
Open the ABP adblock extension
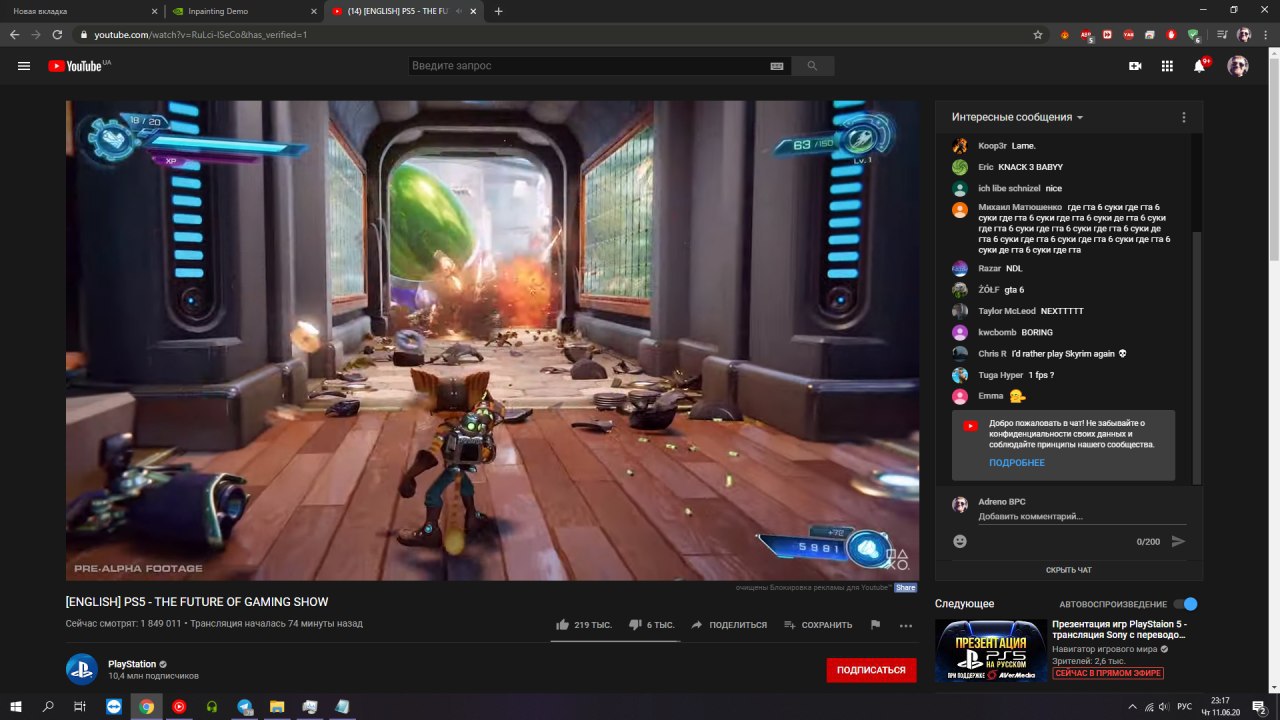pos(1087,35)
